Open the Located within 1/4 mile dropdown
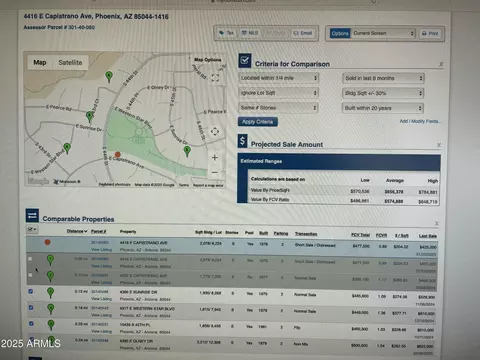480x360 pixels. pyautogui.click(x=278, y=78)
